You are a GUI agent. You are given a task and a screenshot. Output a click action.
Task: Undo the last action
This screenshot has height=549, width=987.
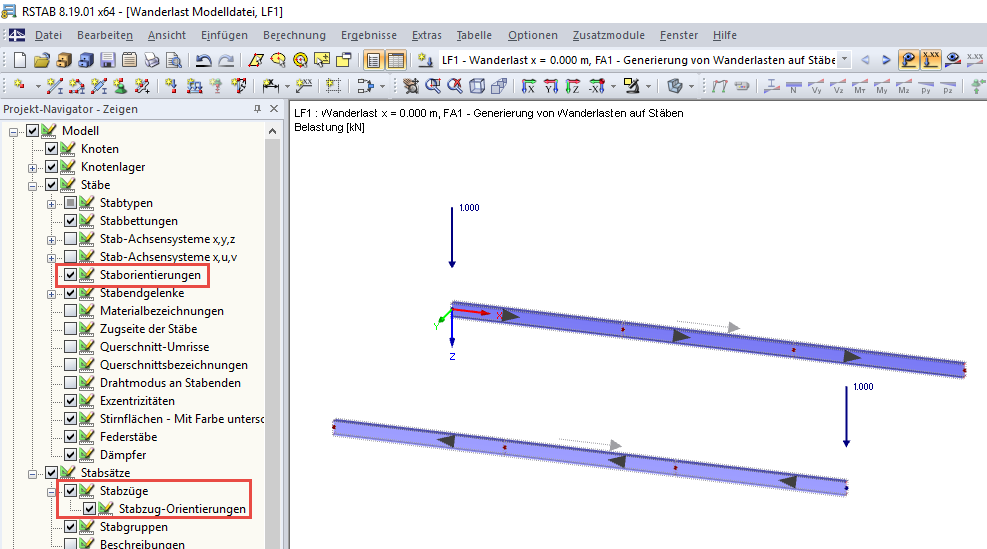(203, 60)
